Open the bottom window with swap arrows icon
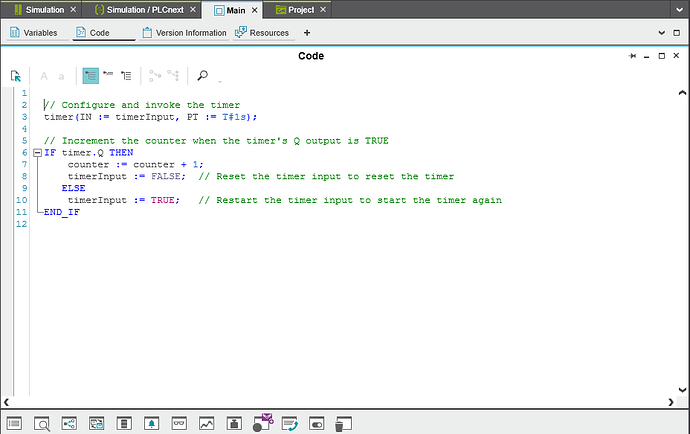690x434 pixels. (96, 423)
